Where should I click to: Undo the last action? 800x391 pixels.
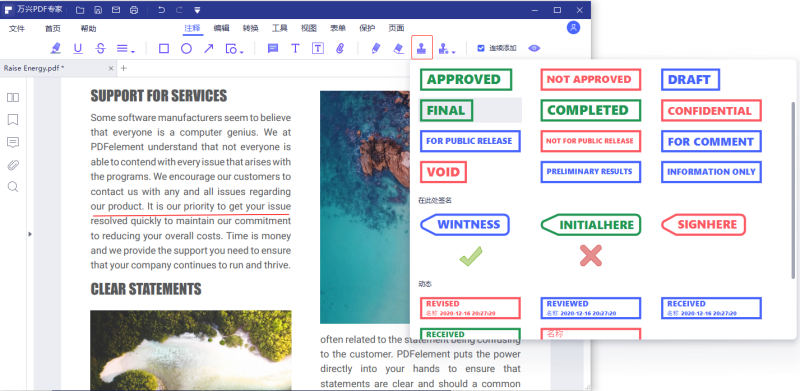point(161,10)
